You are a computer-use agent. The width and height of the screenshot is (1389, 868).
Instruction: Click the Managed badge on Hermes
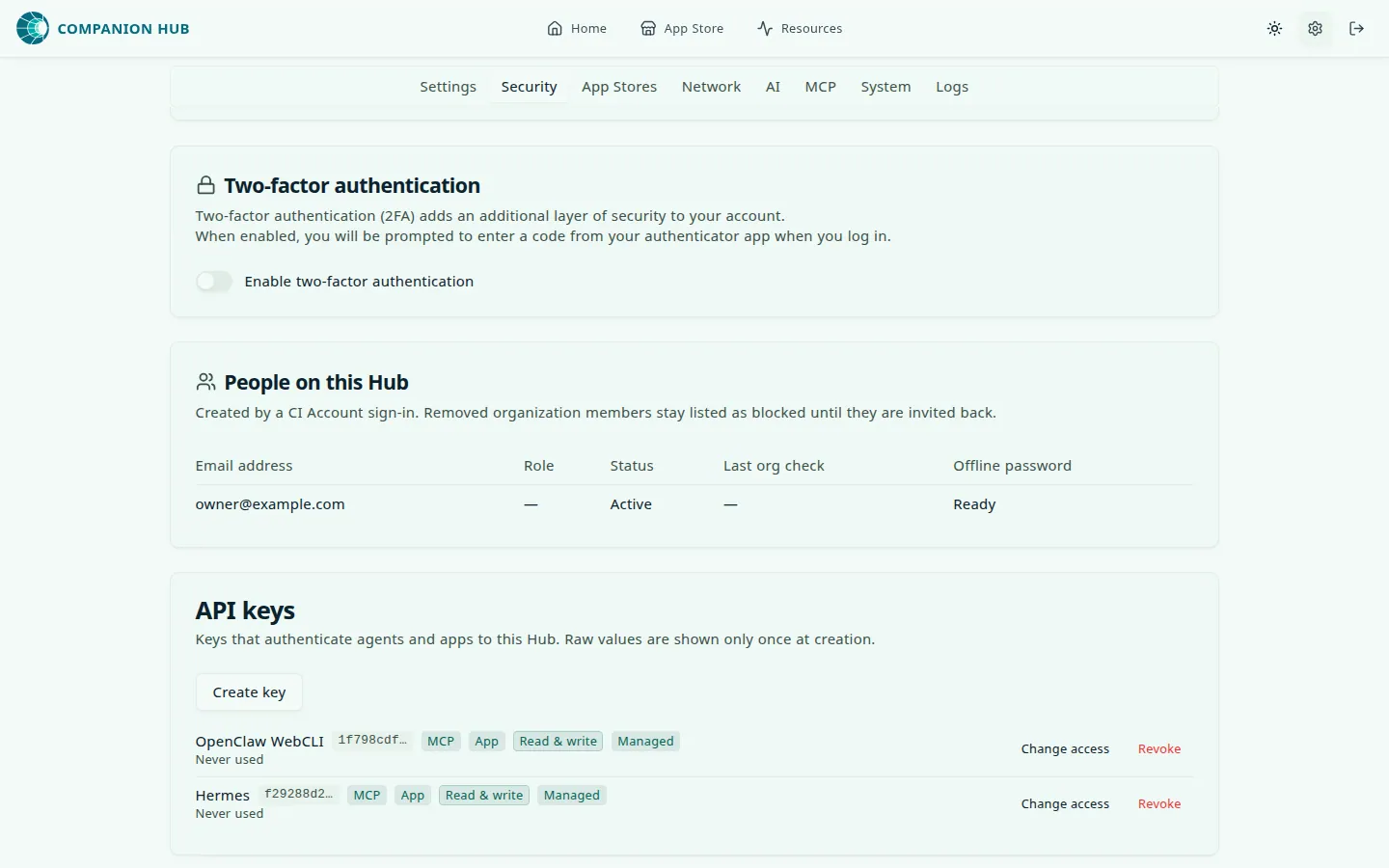[572, 796]
